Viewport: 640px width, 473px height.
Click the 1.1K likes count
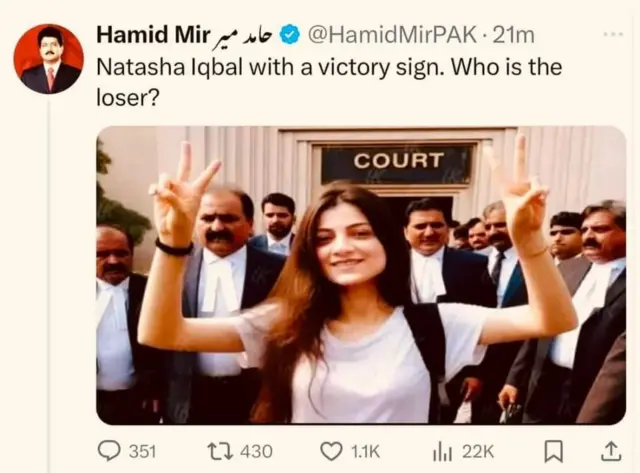pos(365,452)
